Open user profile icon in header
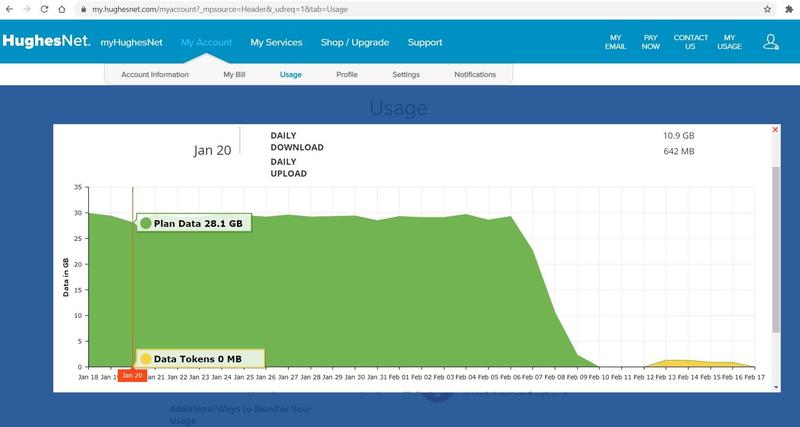Viewport: 800px width, 427px height. (770, 42)
